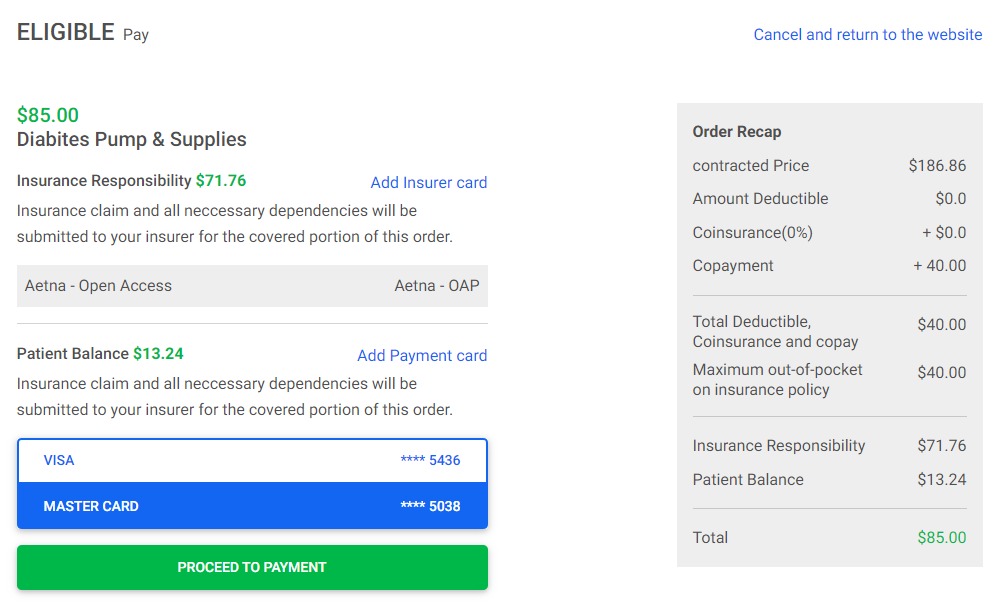
Task: Select the Aetna - Open Access insurer row
Action: pos(252,286)
